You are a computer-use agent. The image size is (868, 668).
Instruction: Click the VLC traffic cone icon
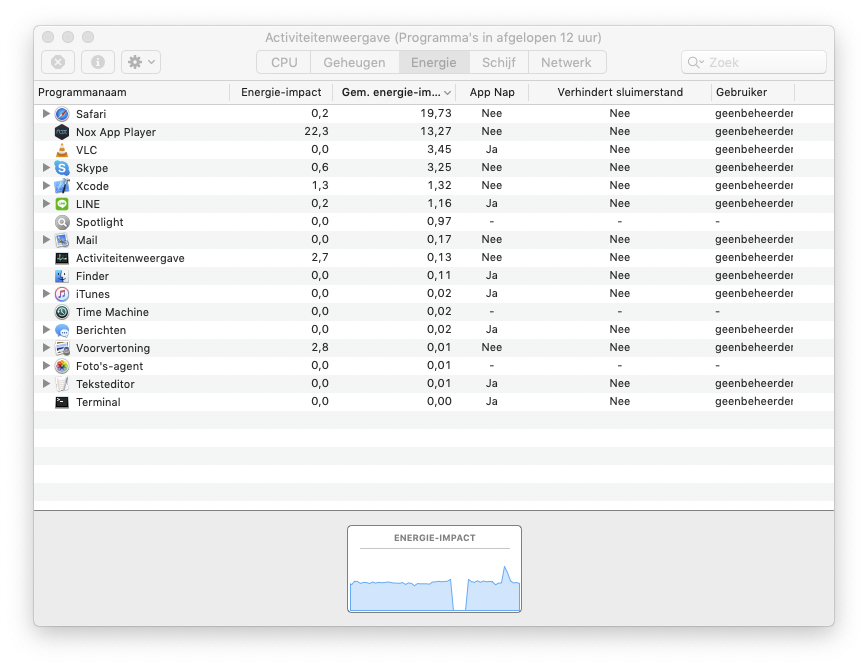point(62,150)
